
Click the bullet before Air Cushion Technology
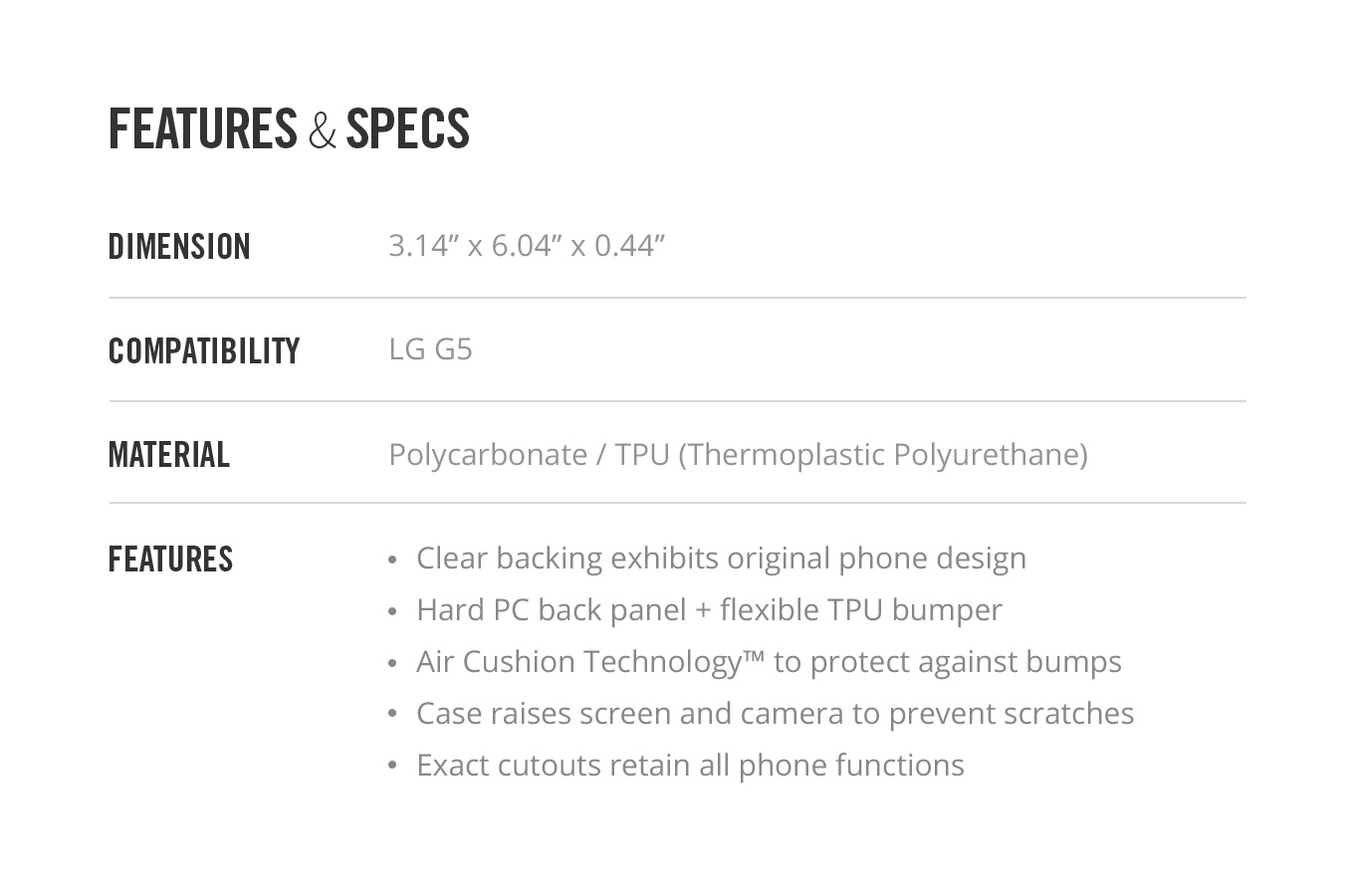(x=392, y=663)
